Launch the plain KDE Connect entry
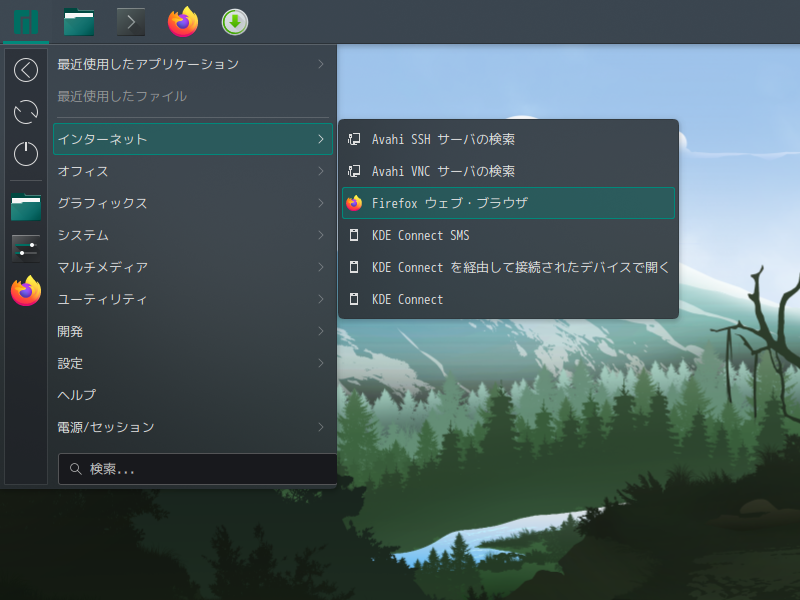 tap(508, 299)
